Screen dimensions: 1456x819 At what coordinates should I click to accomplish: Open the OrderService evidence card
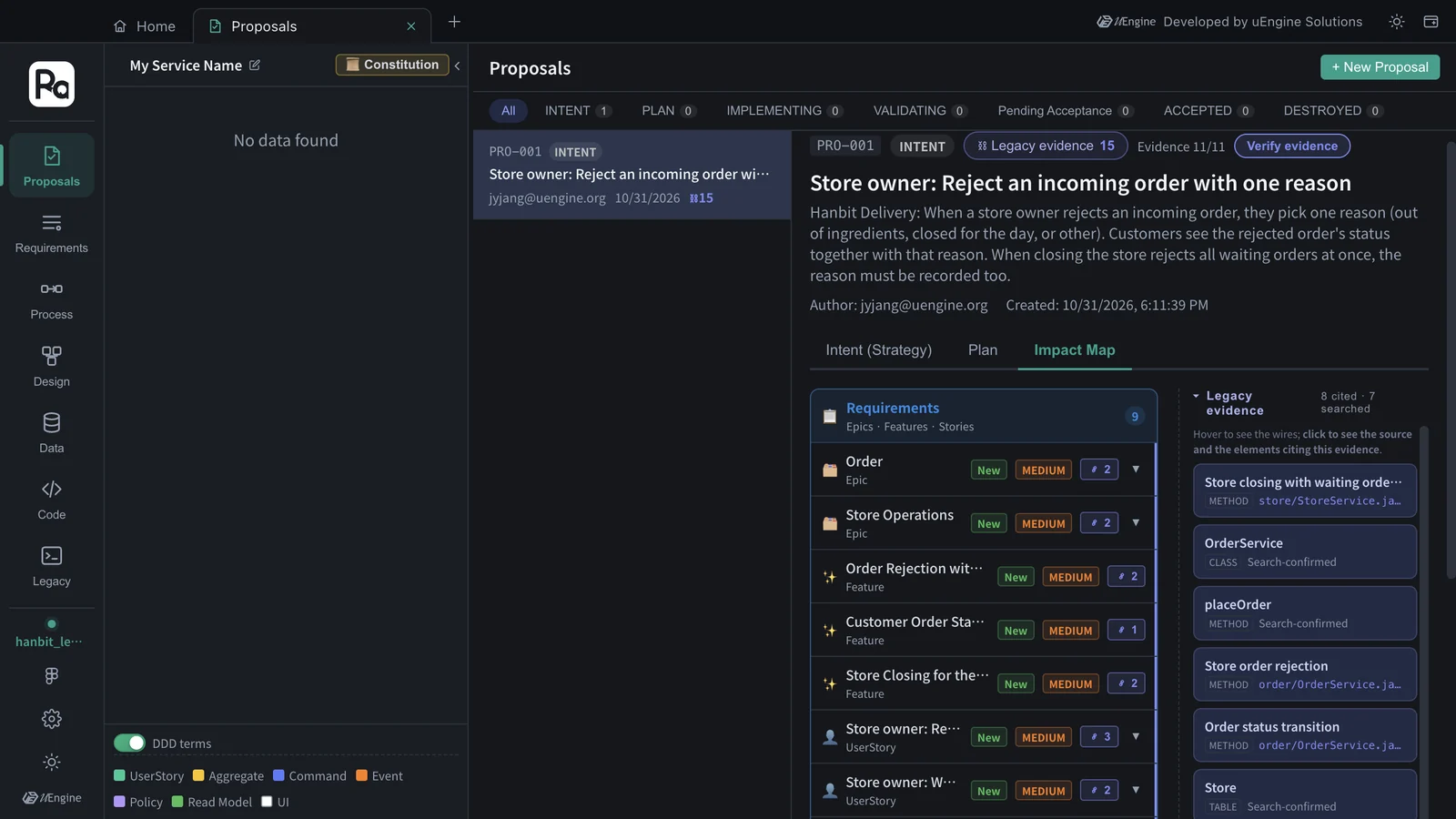[x=1304, y=551]
